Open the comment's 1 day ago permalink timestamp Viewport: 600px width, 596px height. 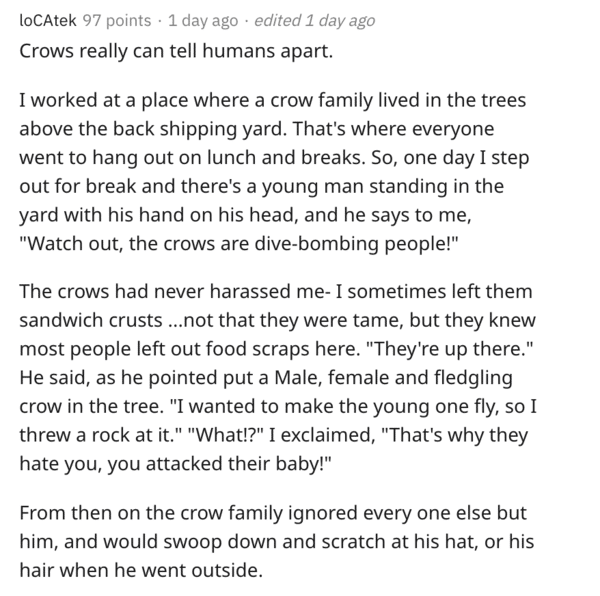pos(203,21)
